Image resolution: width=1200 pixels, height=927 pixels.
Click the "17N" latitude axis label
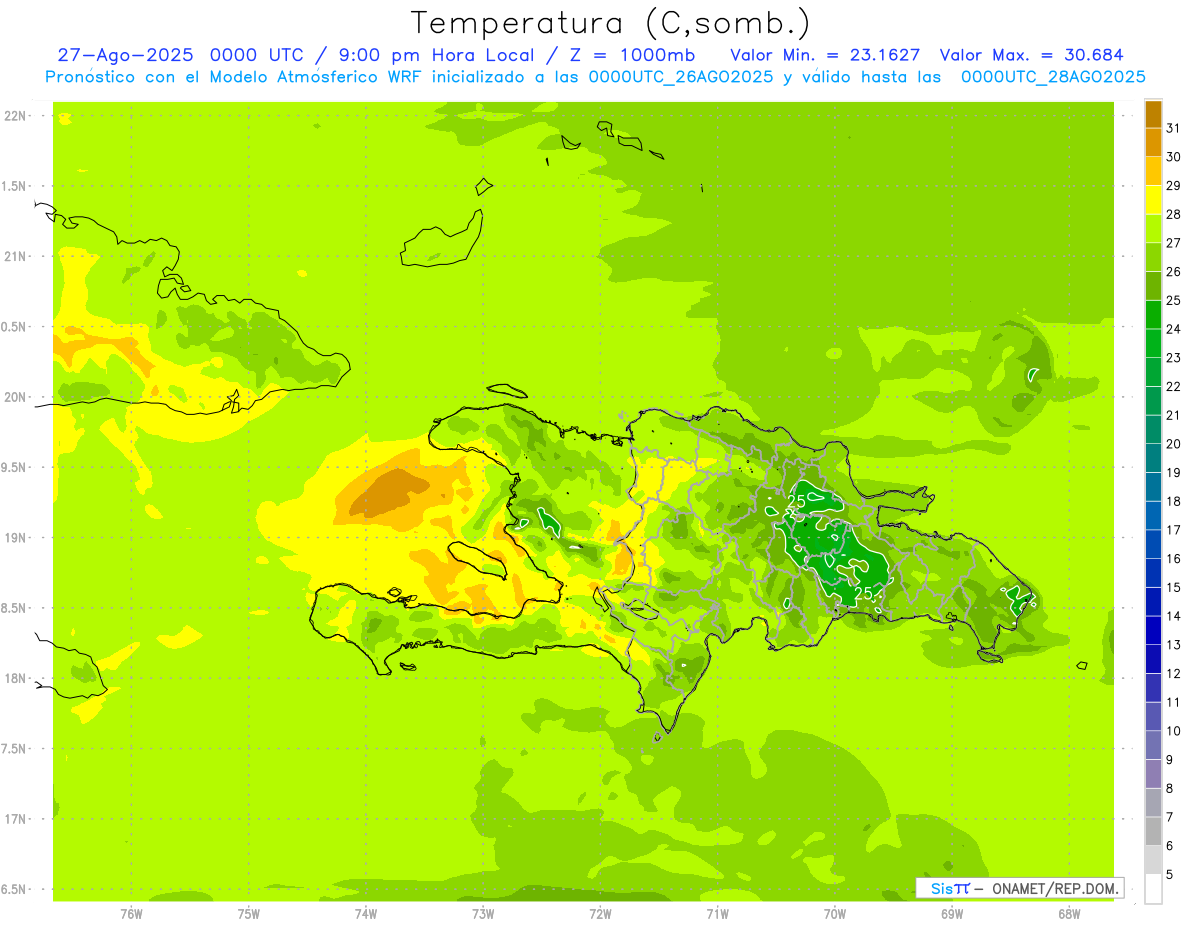pyautogui.click(x=16, y=819)
